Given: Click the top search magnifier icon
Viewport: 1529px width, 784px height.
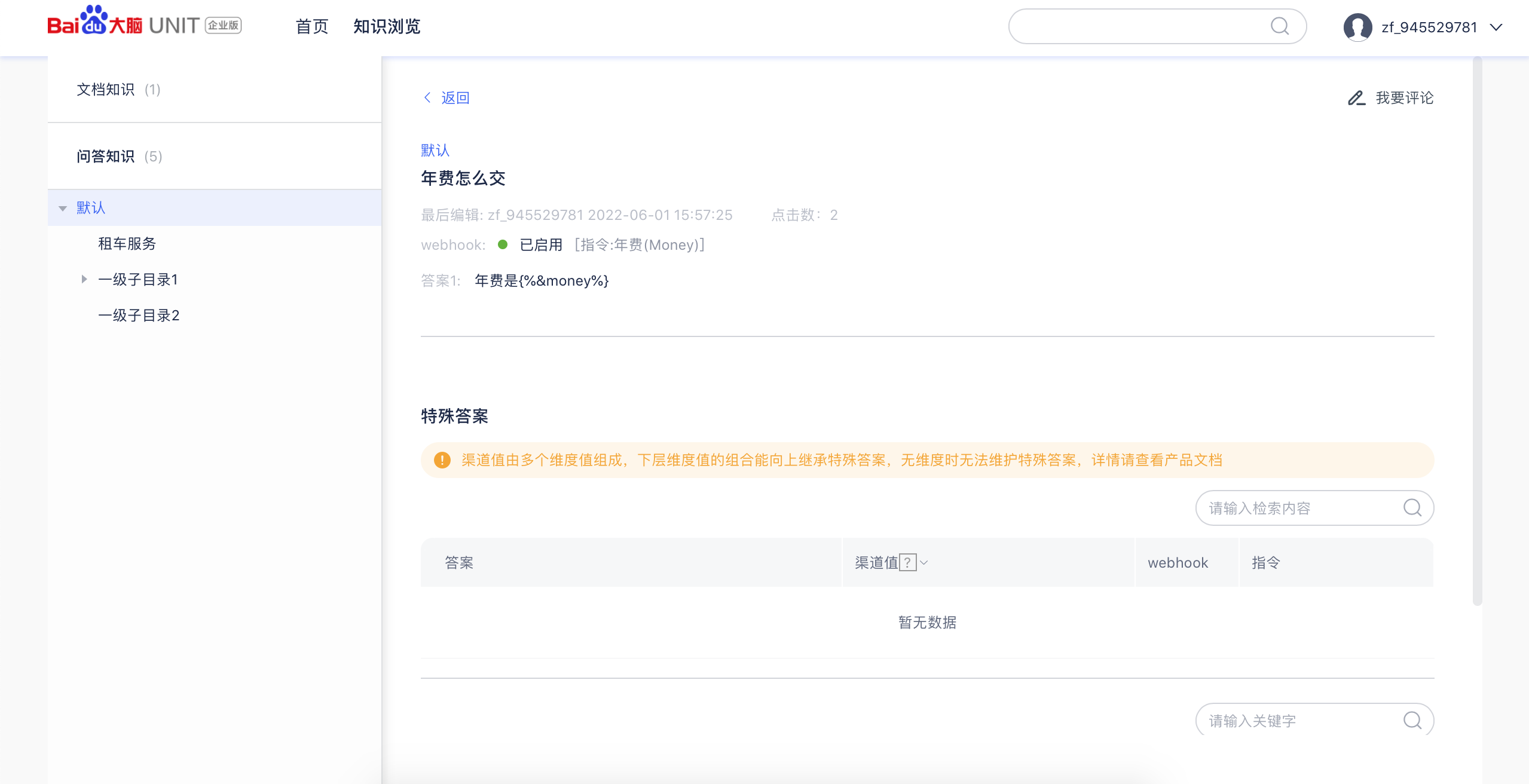Looking at the screenshot, I should pyautogui.click(x=1279, y=26).
